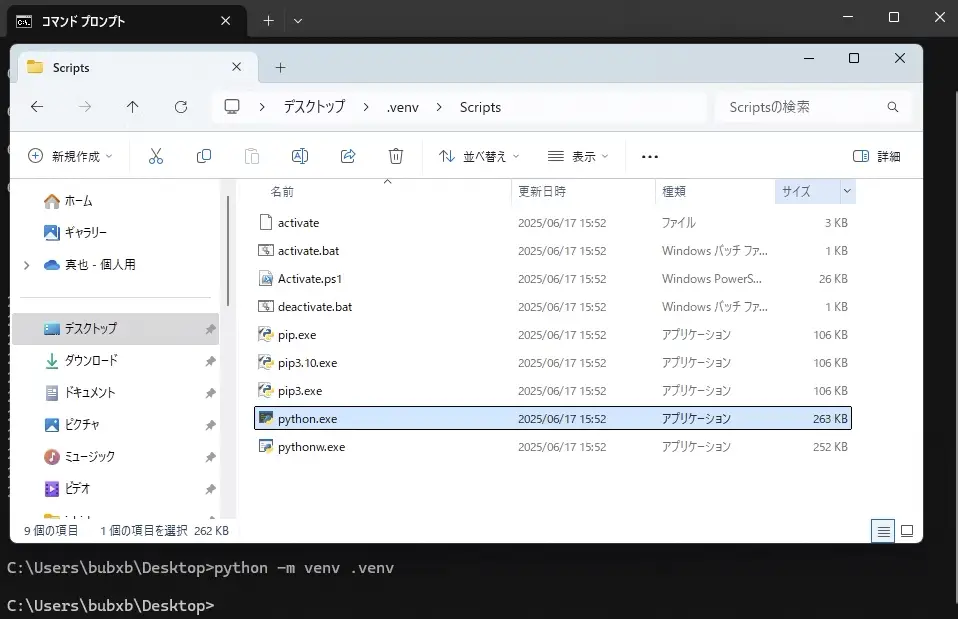The width and height of the screenshot is (958, 619).
Task: Click the pythonw.exe file icon
Action: click(266, 447)
